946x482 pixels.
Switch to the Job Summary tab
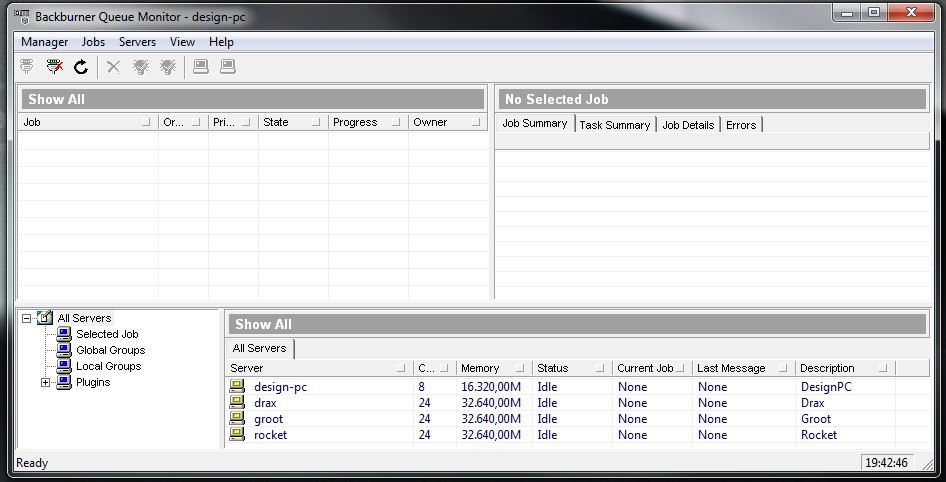tap(535, 123)
